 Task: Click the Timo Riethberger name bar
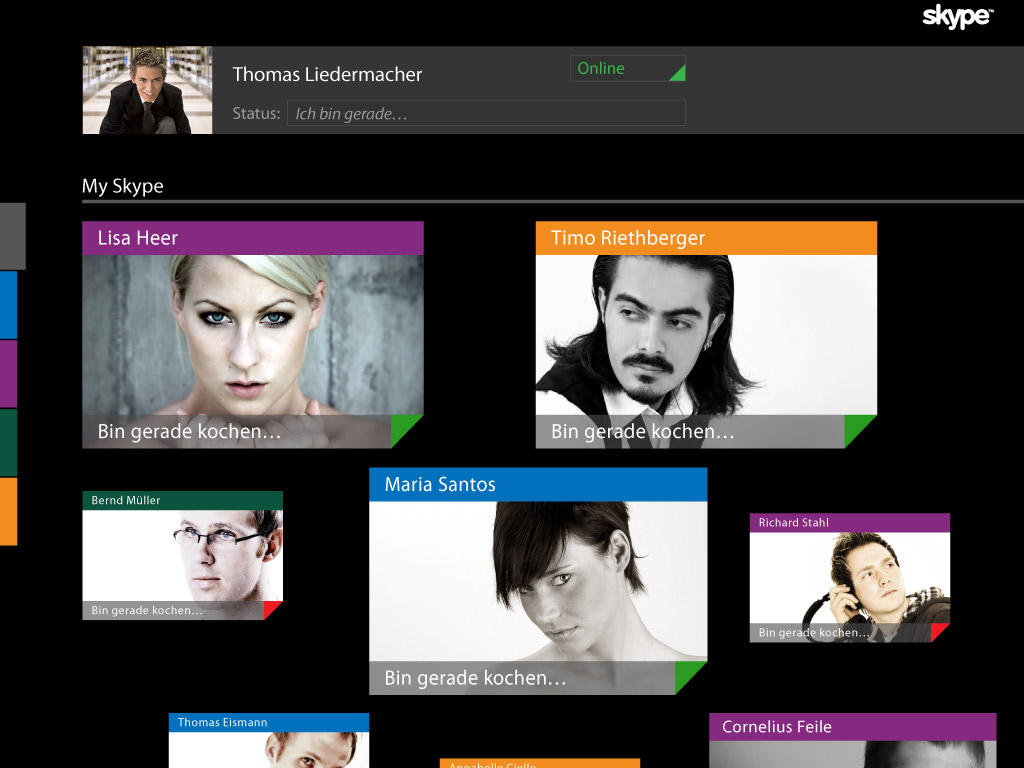(706, 238)
